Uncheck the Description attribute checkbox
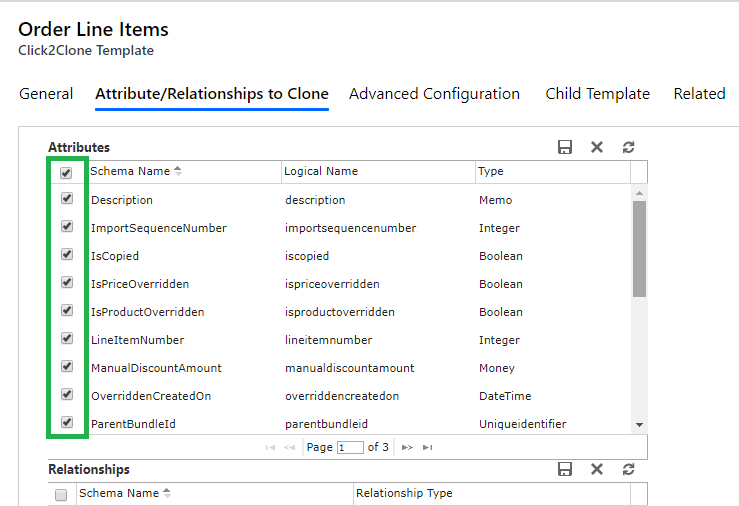The image size is (739, 506). coord(67,199)
